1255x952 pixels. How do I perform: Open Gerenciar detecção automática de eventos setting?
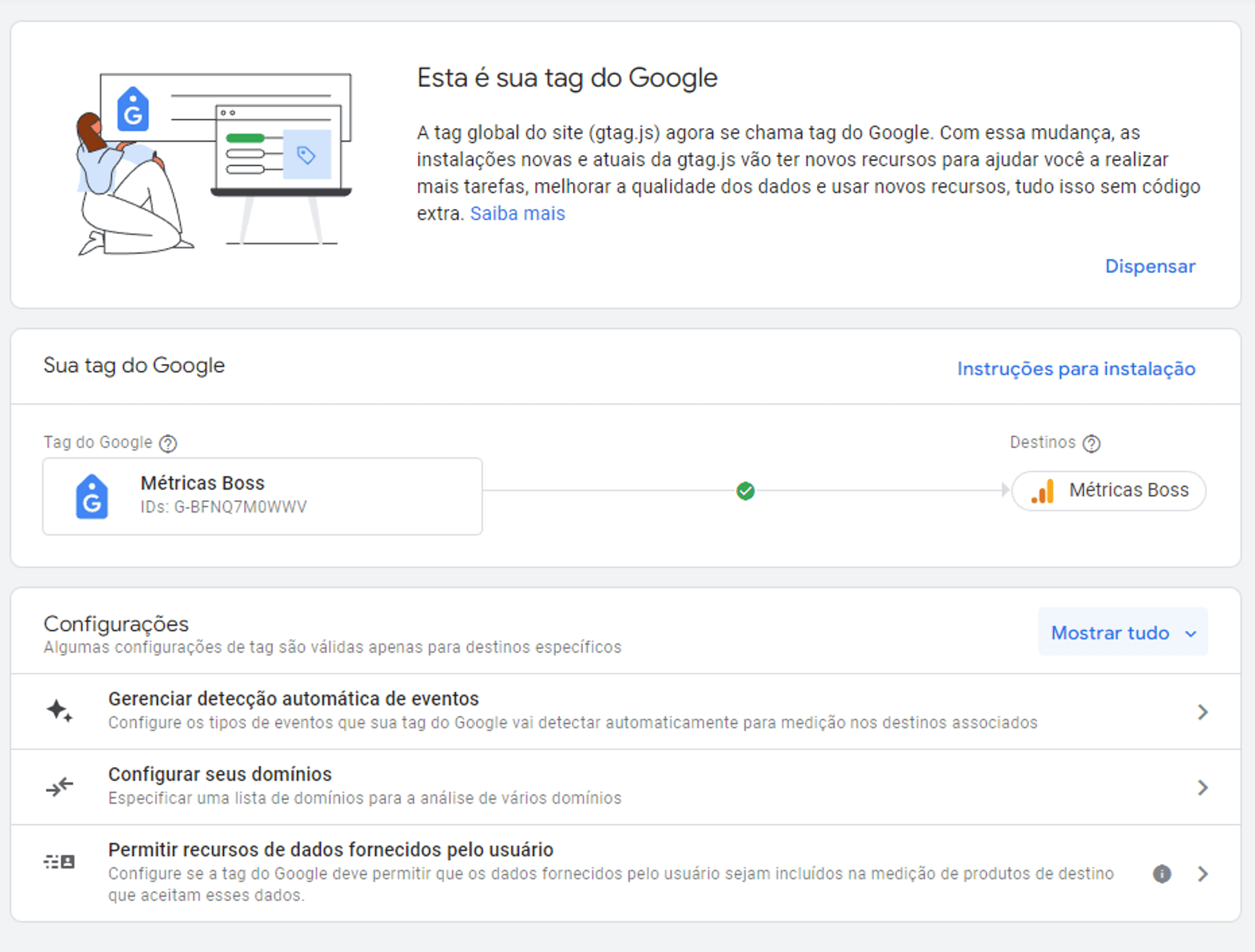point(293,698)
